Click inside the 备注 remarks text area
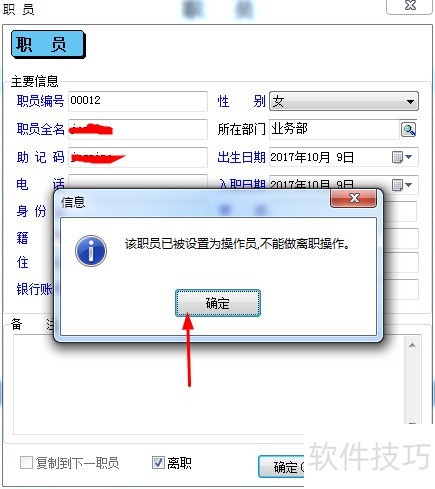 [208, 385]
